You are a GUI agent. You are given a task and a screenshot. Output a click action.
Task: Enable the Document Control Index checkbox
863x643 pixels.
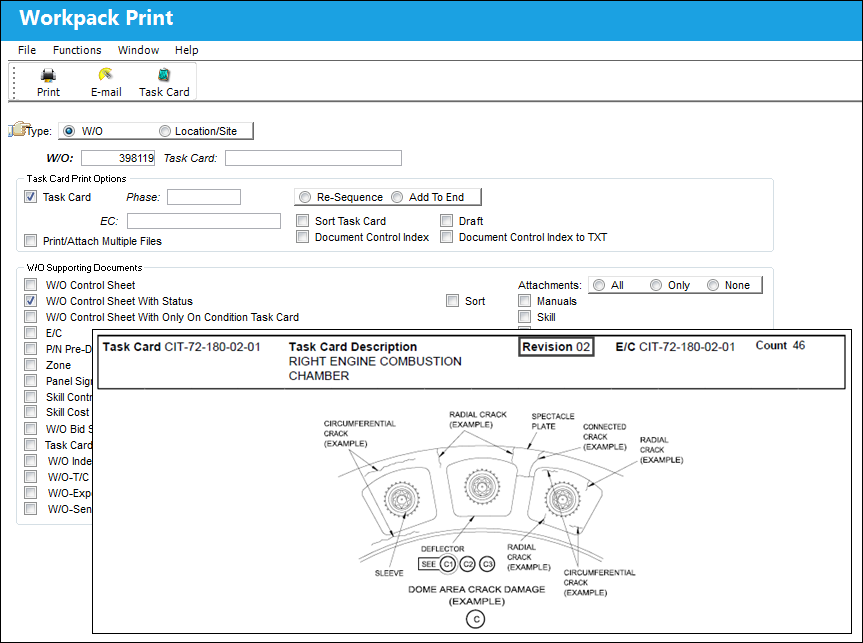(303, 237)
